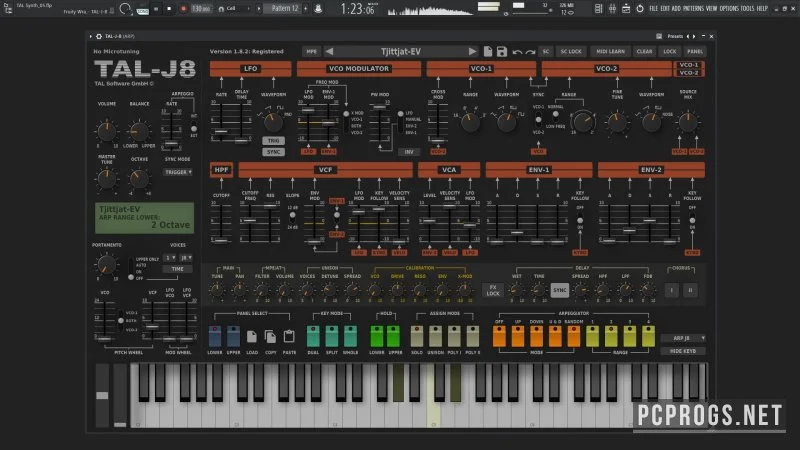Click the Master Tune knob
Image resolution: width=800 pixels, height=450 pixels.
click(x=107, y=179)
